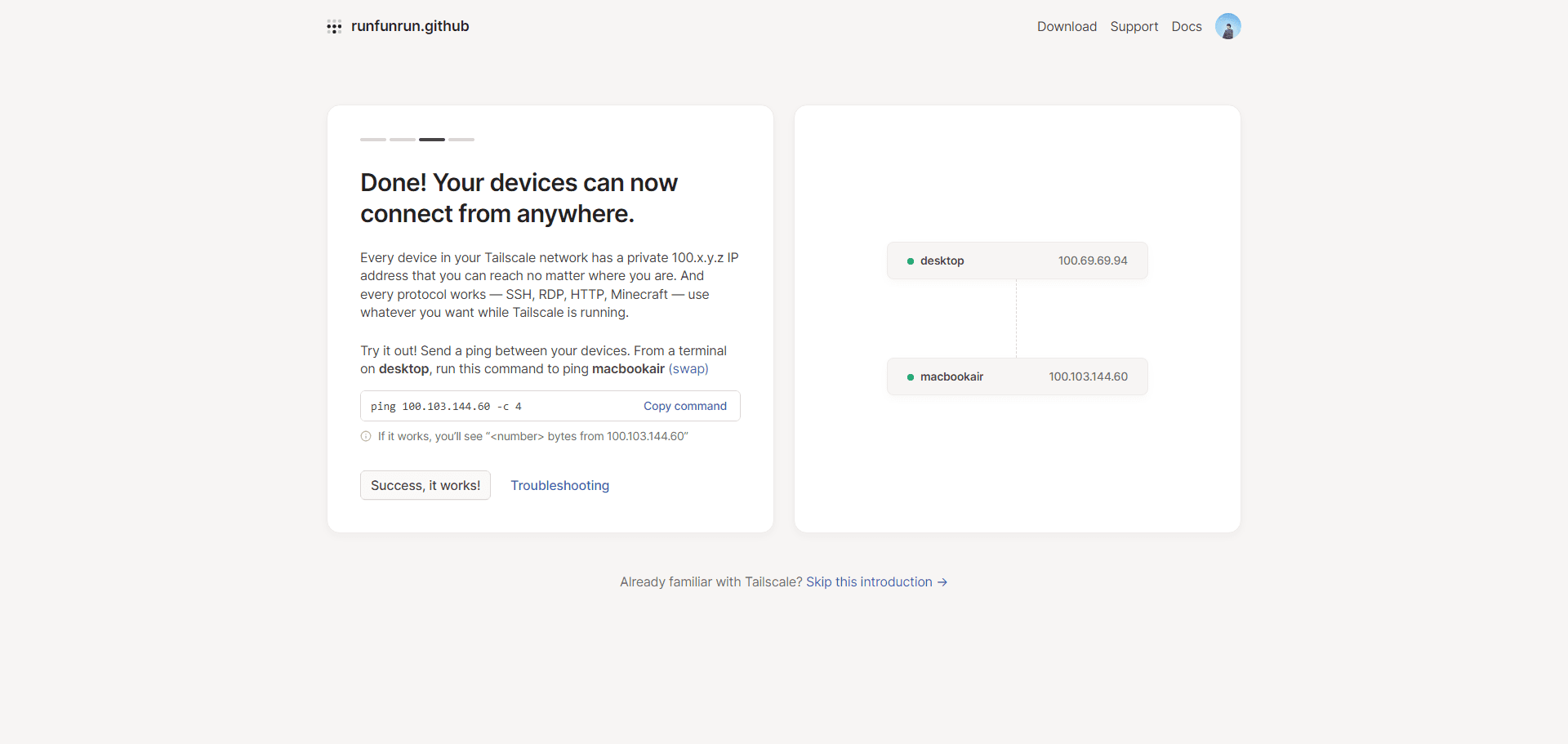Select the desktop device card
The height and width of the screenshot is (744, 1568).
(x=1017, y=261)
